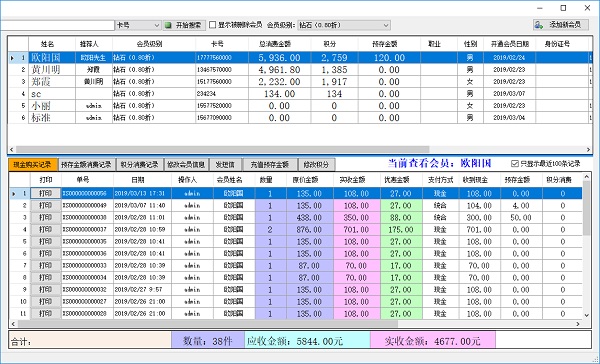Click 打印 button in purchase row 11

tap(46, 314)
